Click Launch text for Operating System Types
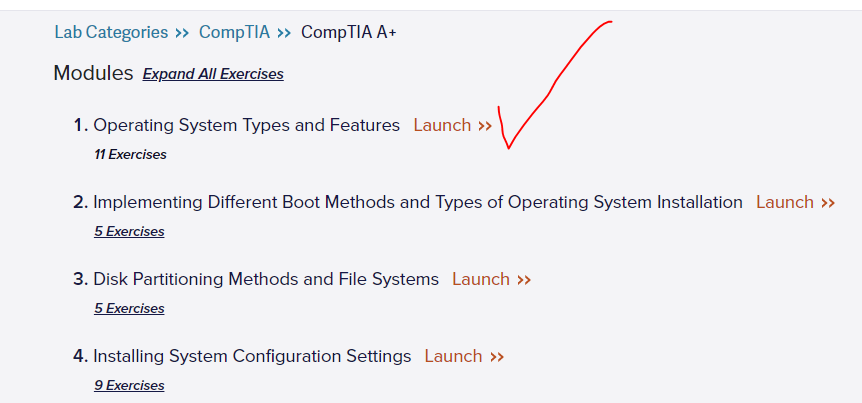The width and height of the screenshot is (862, 403). 442,125
